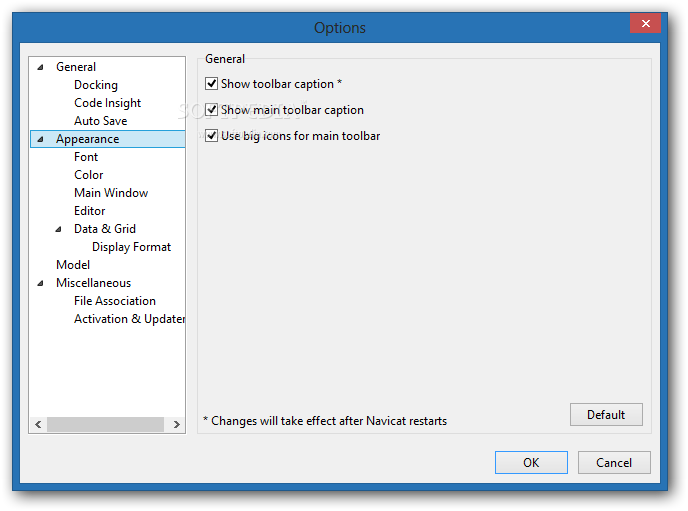Image resolution: width=688 pixels, height=511 pixels.
Task: Click the Default button
Action: 606,415
